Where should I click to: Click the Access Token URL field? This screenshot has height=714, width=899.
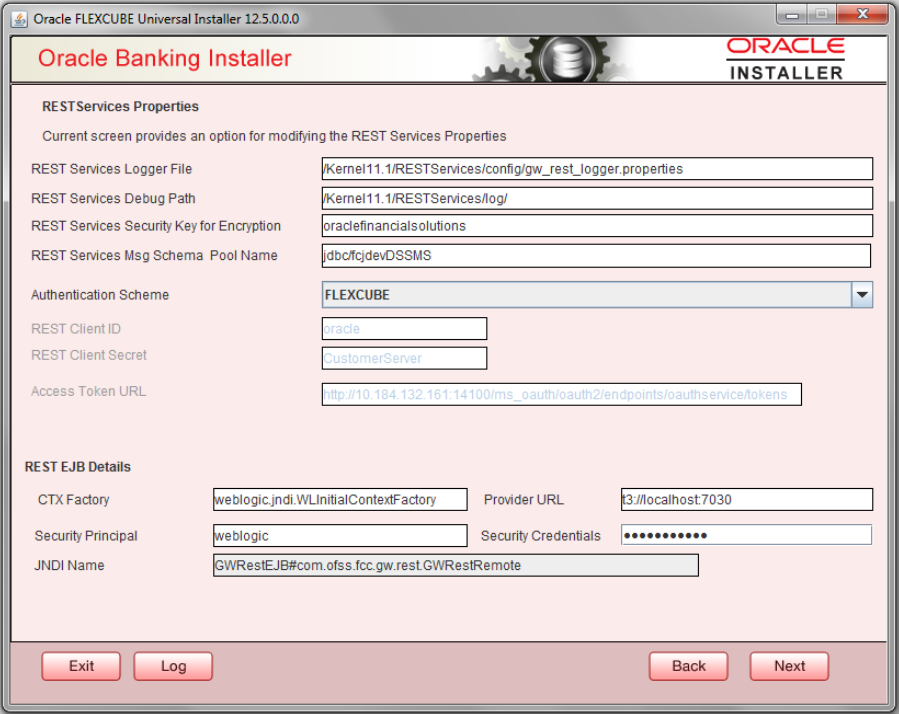click(561, 395)
